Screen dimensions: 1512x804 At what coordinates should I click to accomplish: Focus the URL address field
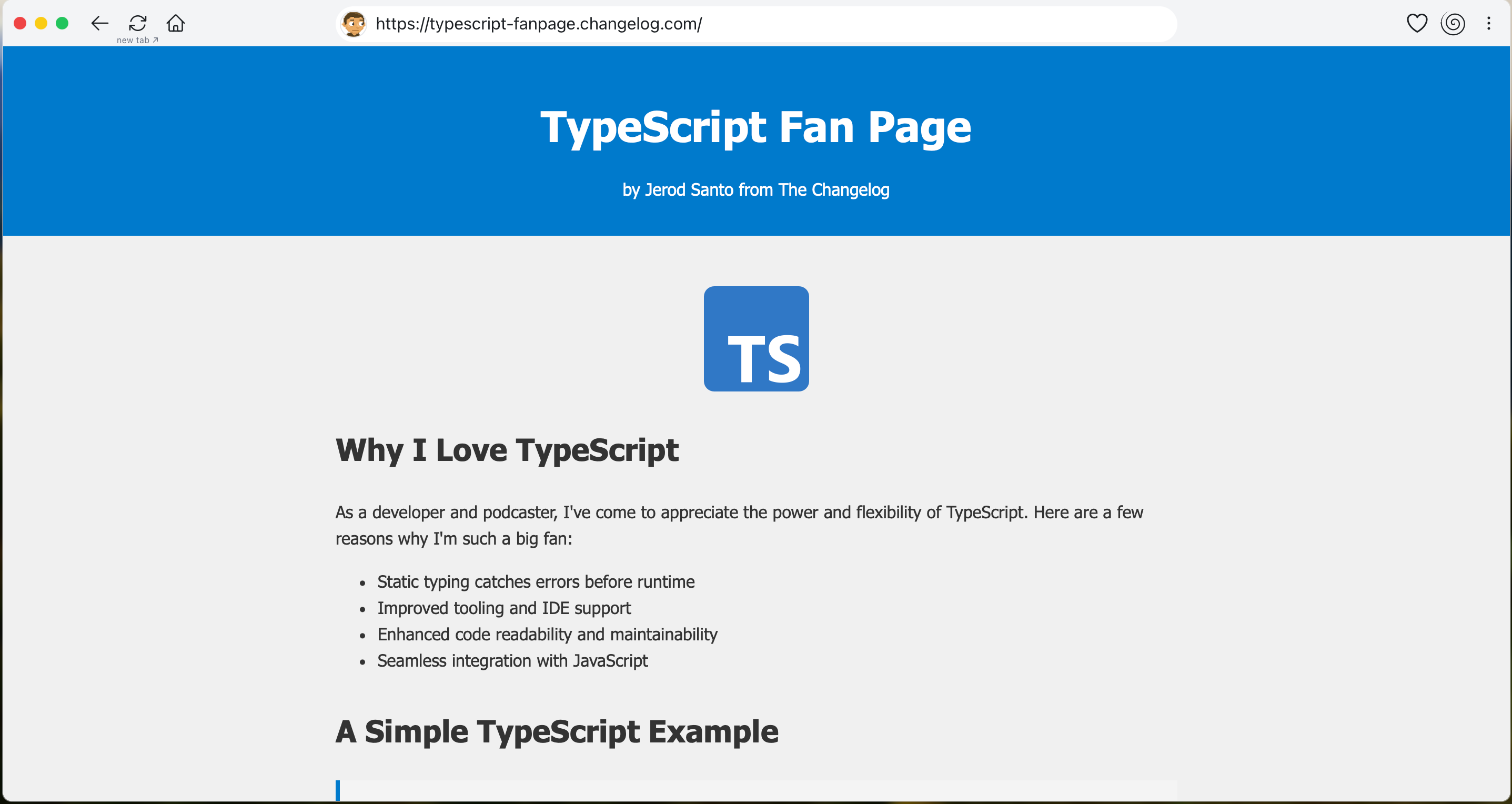[x=756, y=24]
